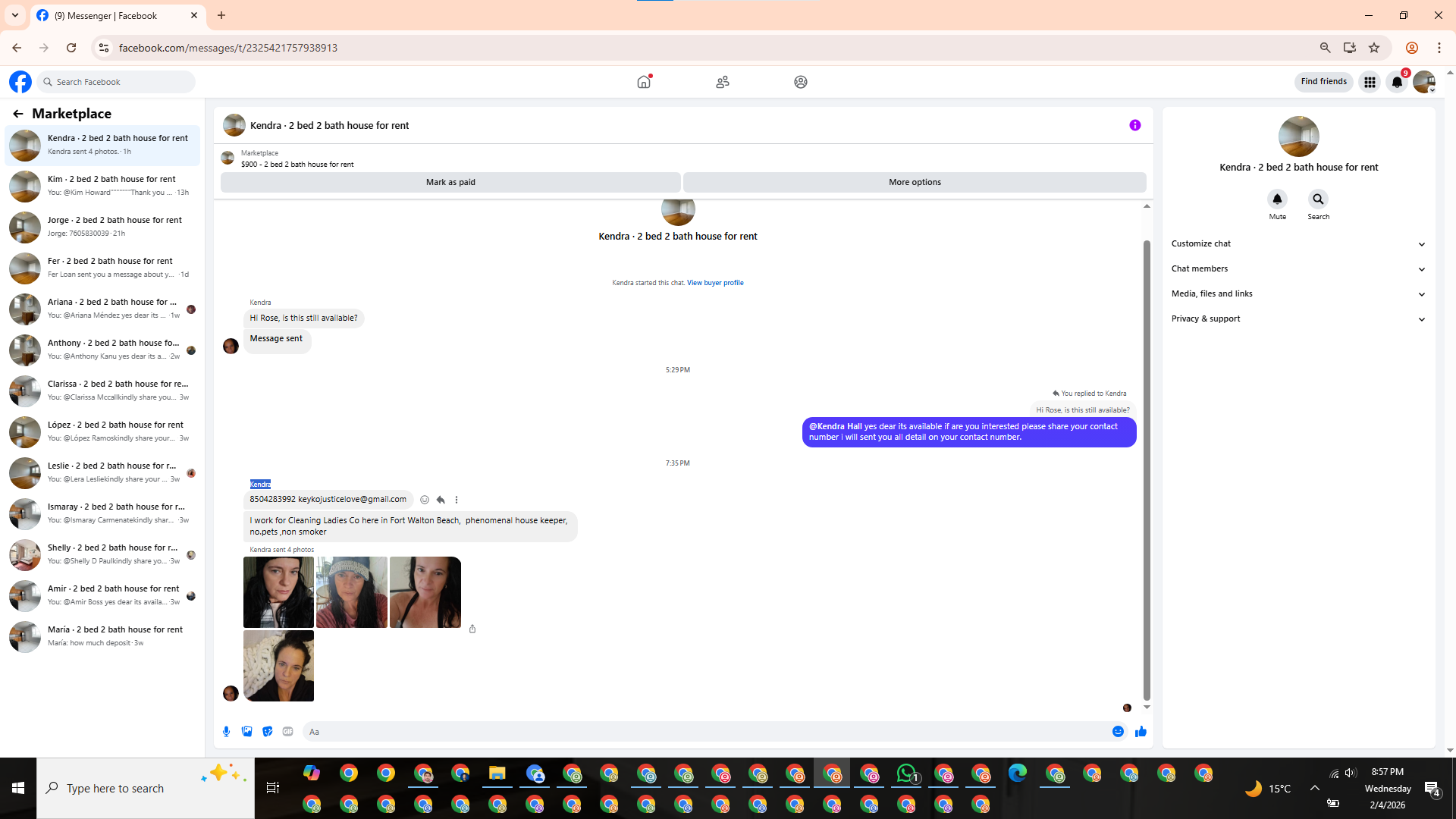The image size is (1456, 819).
Task: Expand Media, files and links section
Action: [1298, 293]
